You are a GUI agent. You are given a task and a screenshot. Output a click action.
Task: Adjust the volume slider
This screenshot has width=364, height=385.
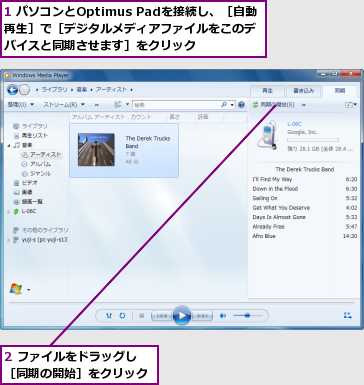[247, 315]
